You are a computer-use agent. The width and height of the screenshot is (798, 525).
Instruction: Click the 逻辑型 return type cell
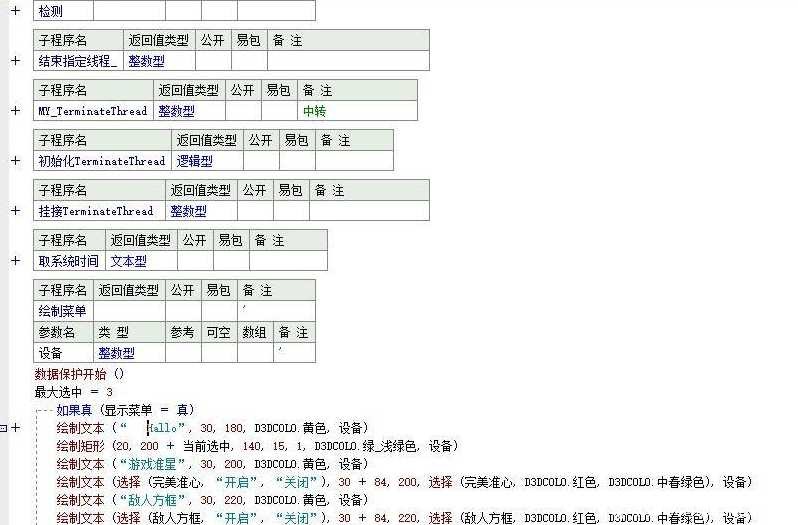(x=208, y=161)
